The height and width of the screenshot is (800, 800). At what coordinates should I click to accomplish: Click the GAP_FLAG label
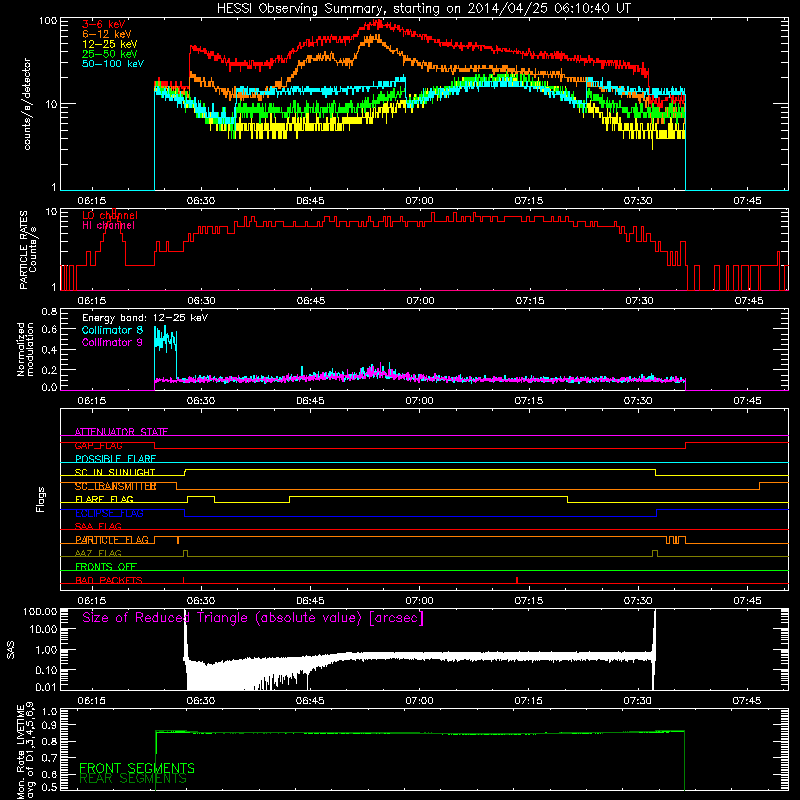point(99,445)
